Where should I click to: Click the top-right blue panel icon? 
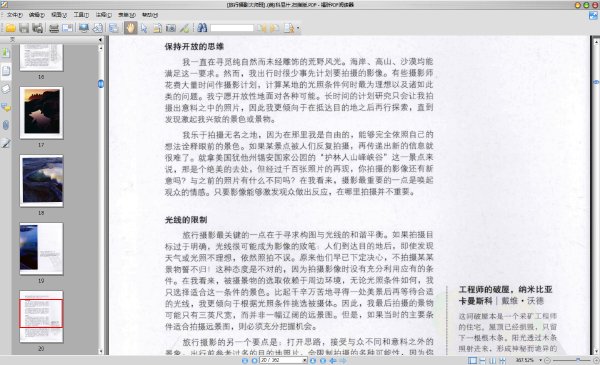coord(593,15)
